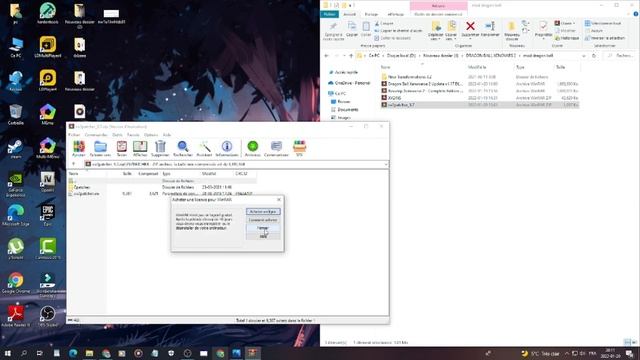Switch to Partage tab in Explorer

tap(371, 14)
